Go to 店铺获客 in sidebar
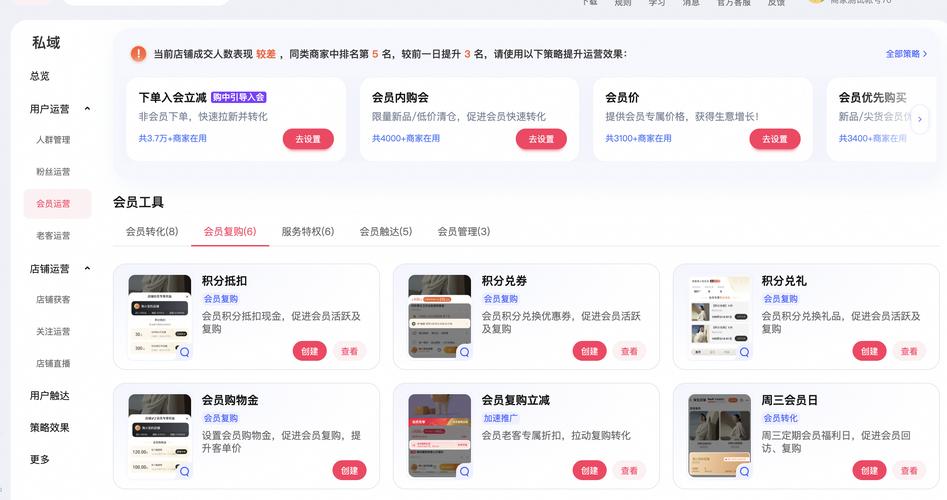This screenshot has width=947, height=500. point(53,300)
